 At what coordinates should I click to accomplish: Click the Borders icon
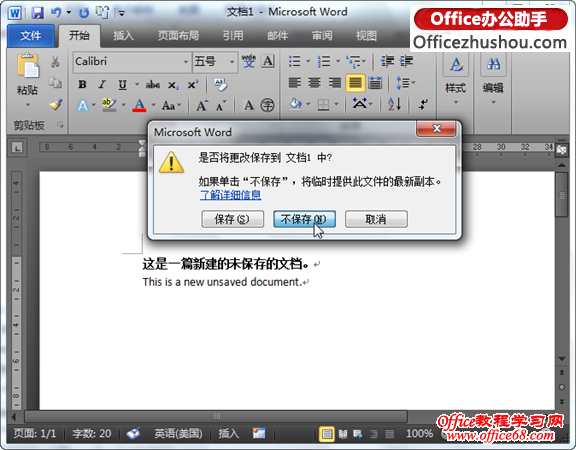point(323,105)
